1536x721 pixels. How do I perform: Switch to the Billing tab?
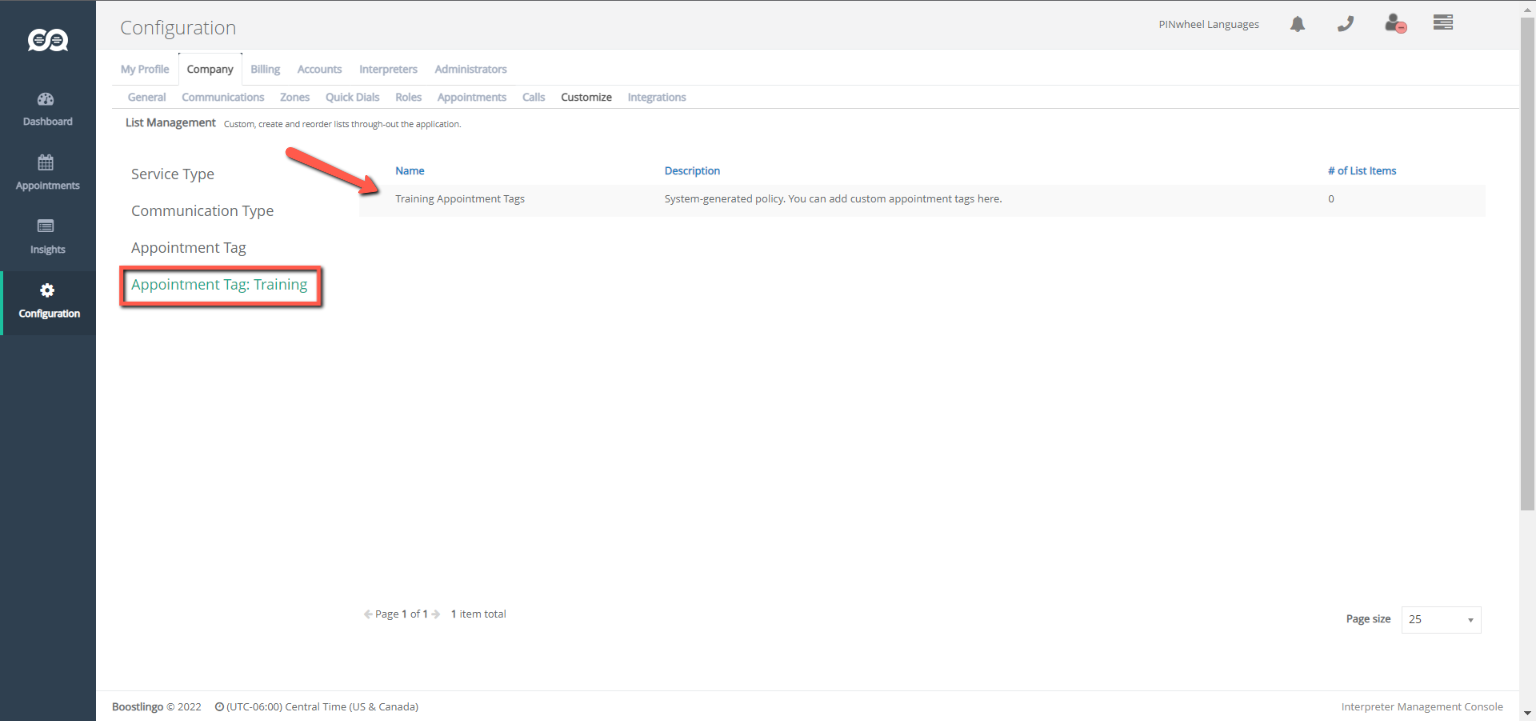pos(265,69)
